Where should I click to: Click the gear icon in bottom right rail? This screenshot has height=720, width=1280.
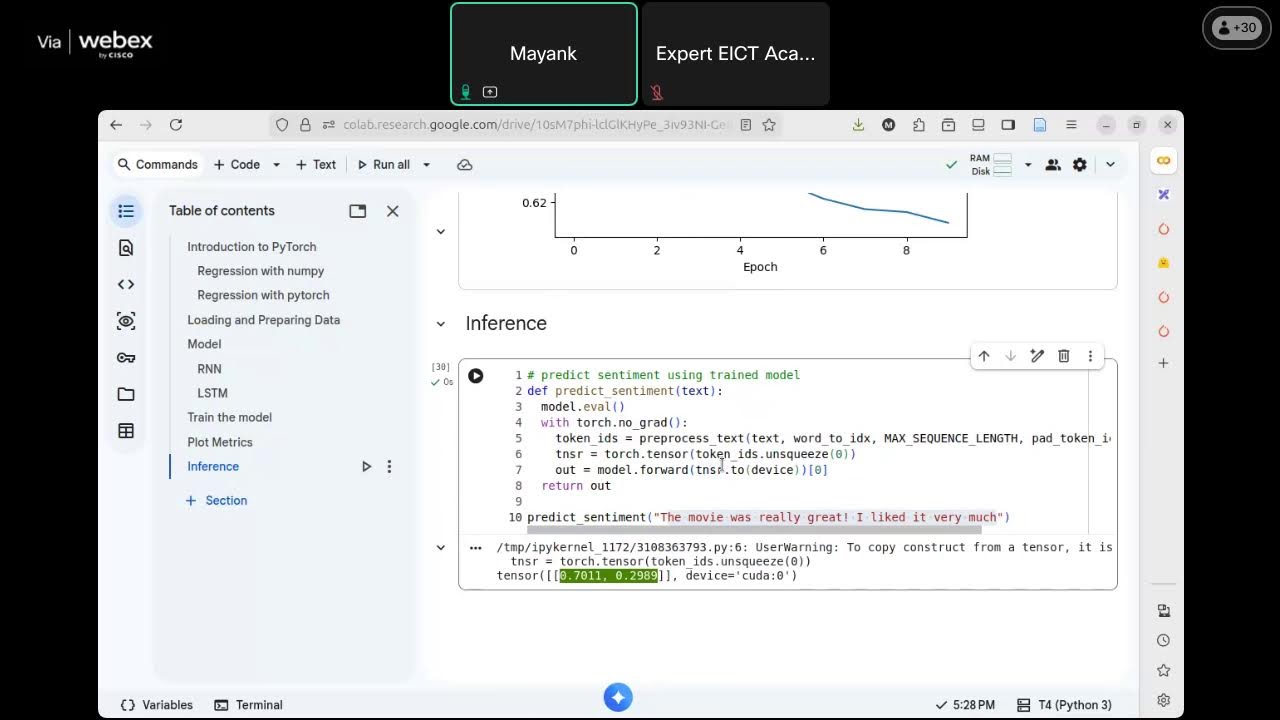[1163, 701]
